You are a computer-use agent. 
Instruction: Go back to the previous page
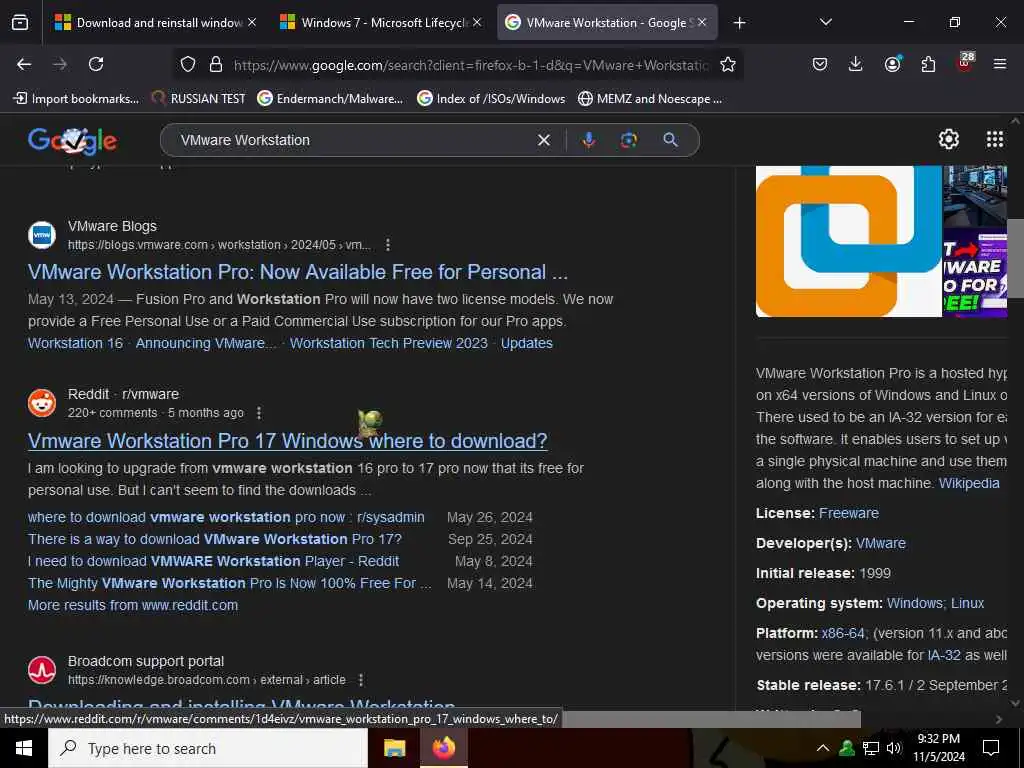[x=24, y=64]
